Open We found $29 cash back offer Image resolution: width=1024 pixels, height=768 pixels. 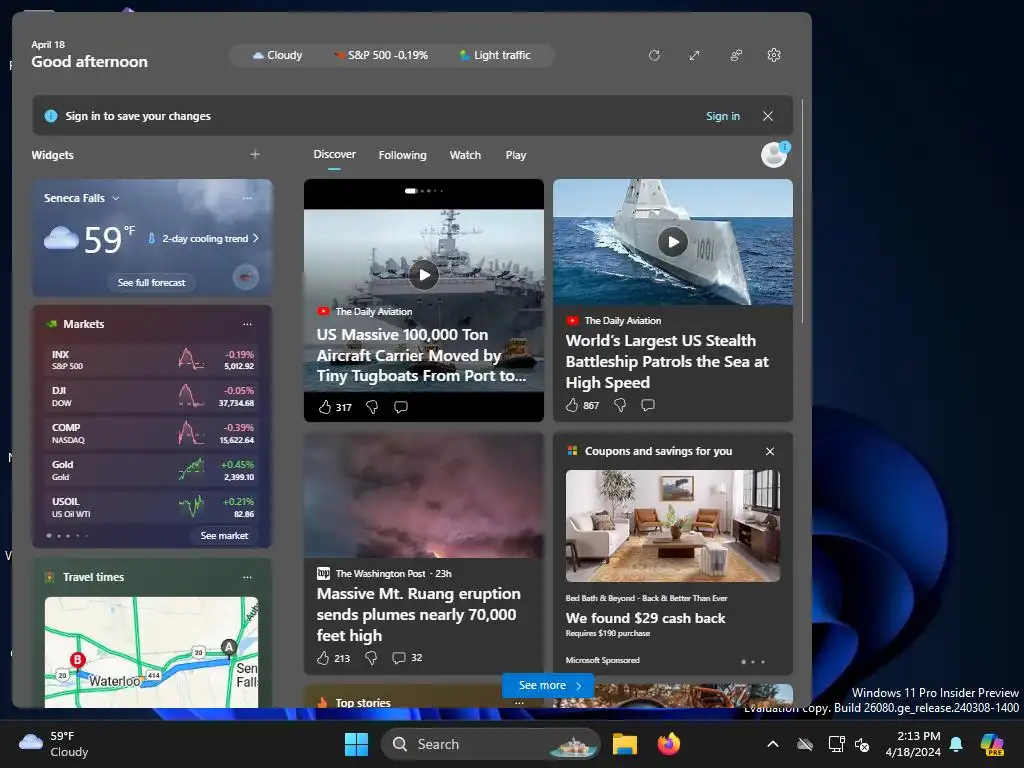[645, 618]
